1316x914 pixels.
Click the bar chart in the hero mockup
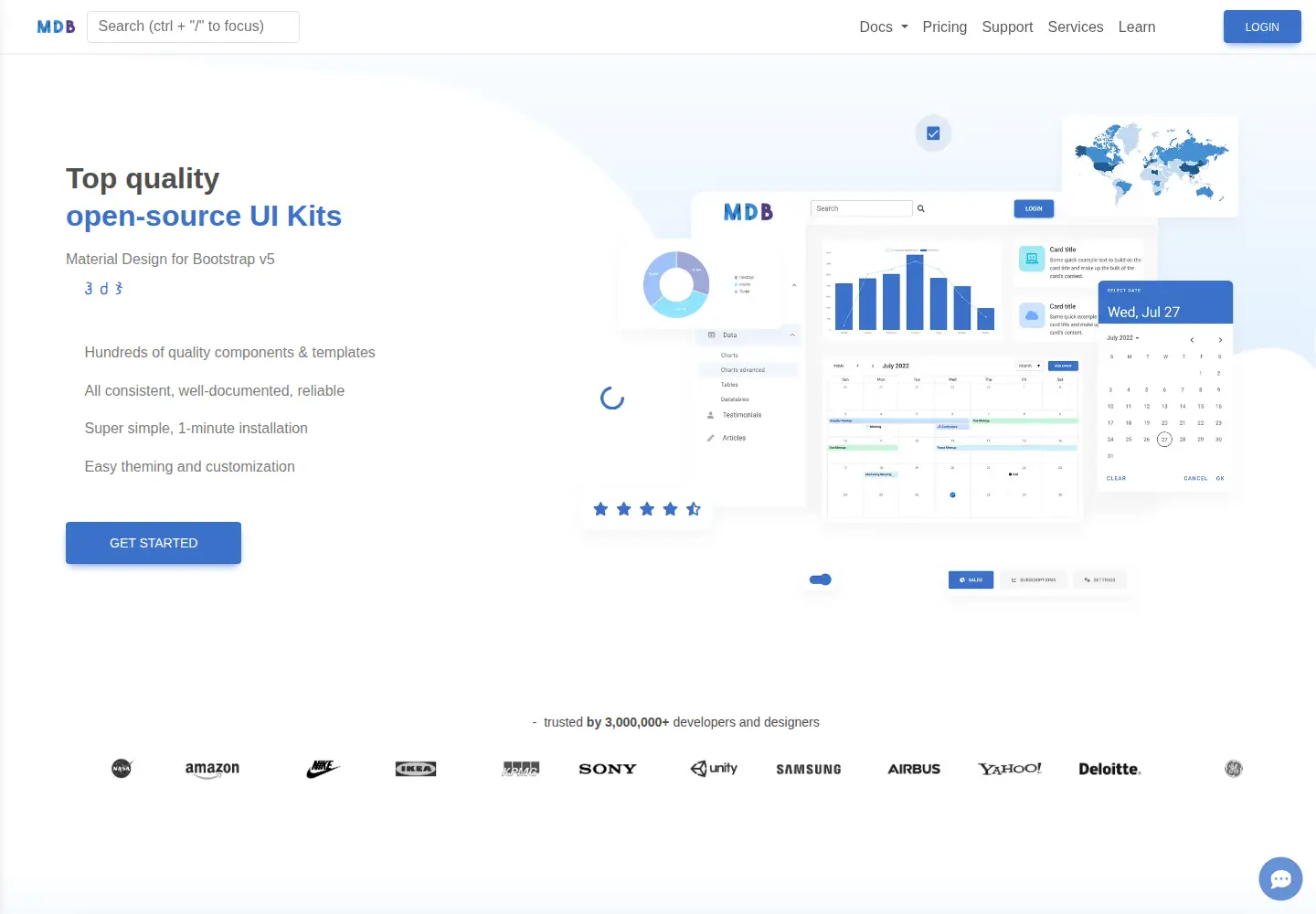(x=910, y=291)
